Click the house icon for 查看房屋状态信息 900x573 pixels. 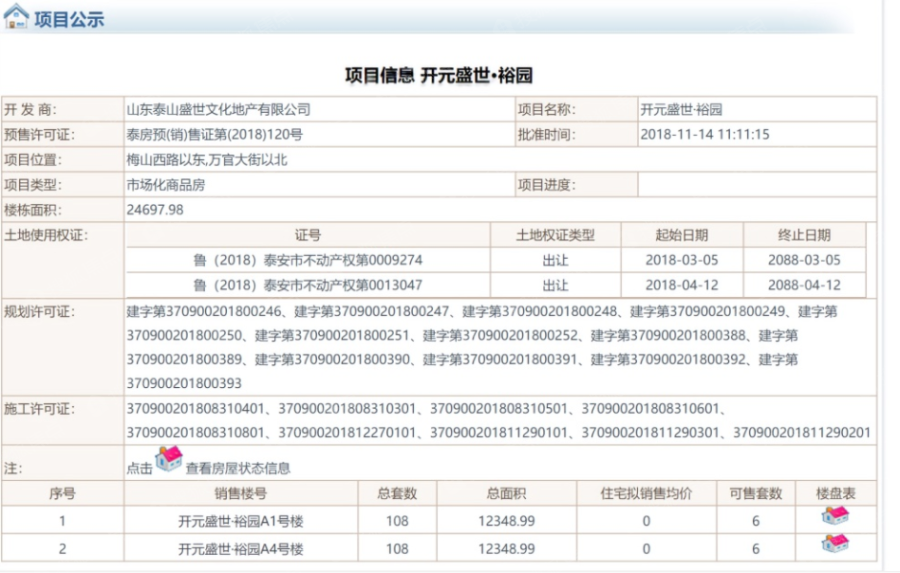pyautogui.click(x=169, y=460)
